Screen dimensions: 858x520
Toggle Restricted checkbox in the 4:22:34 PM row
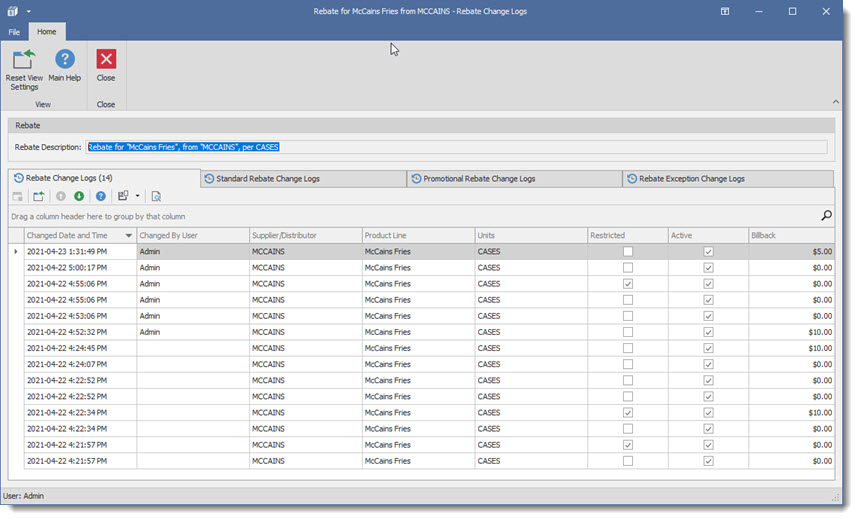point(628,412)
